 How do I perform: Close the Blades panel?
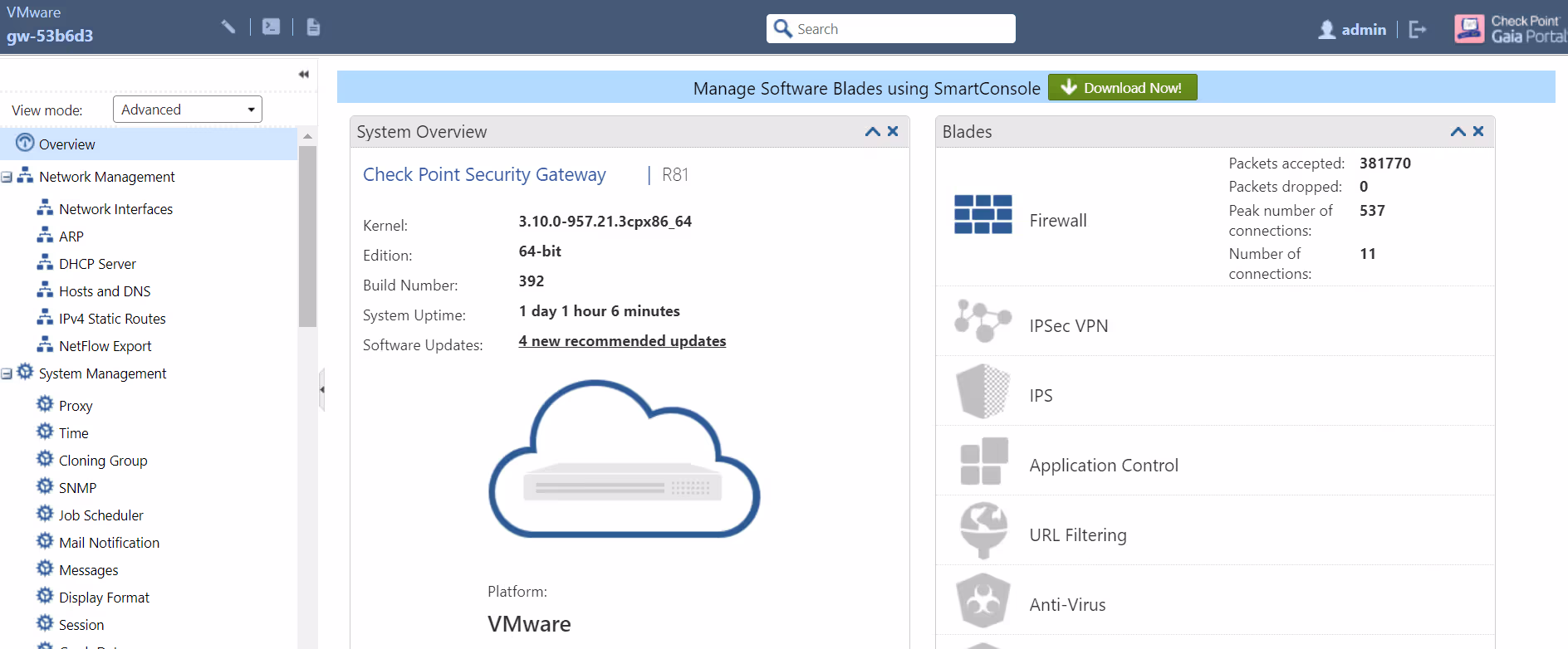click(x=1478, y=131)
